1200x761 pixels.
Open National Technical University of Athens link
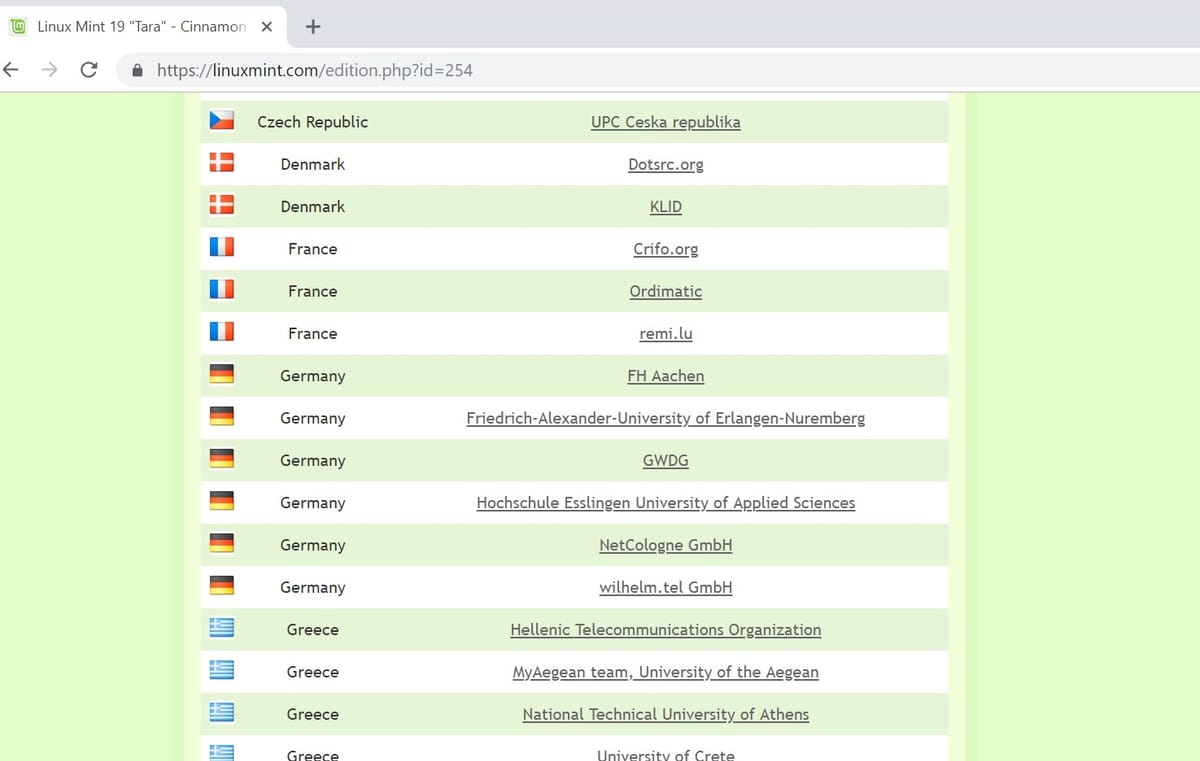pyautogui.click(x=666, y=714)
